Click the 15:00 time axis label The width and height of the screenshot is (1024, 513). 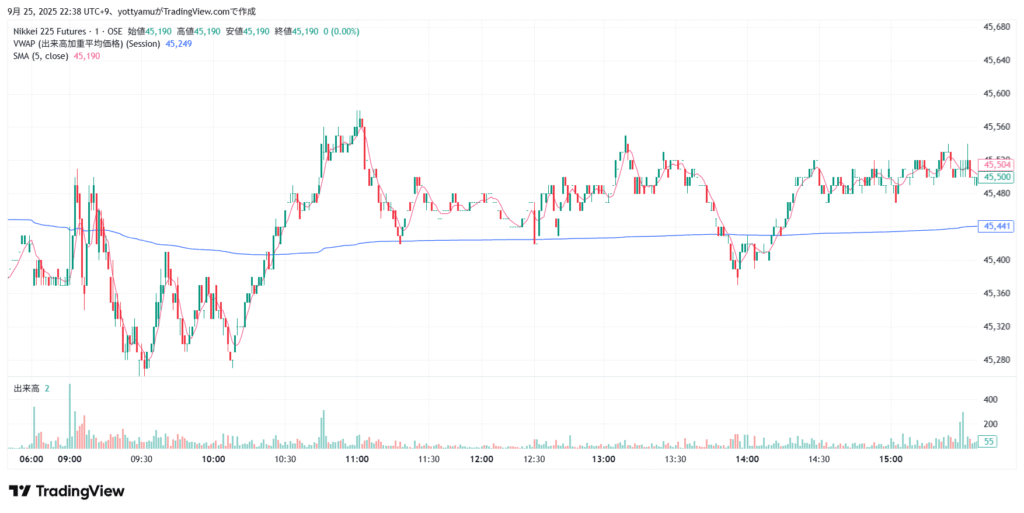891,460
